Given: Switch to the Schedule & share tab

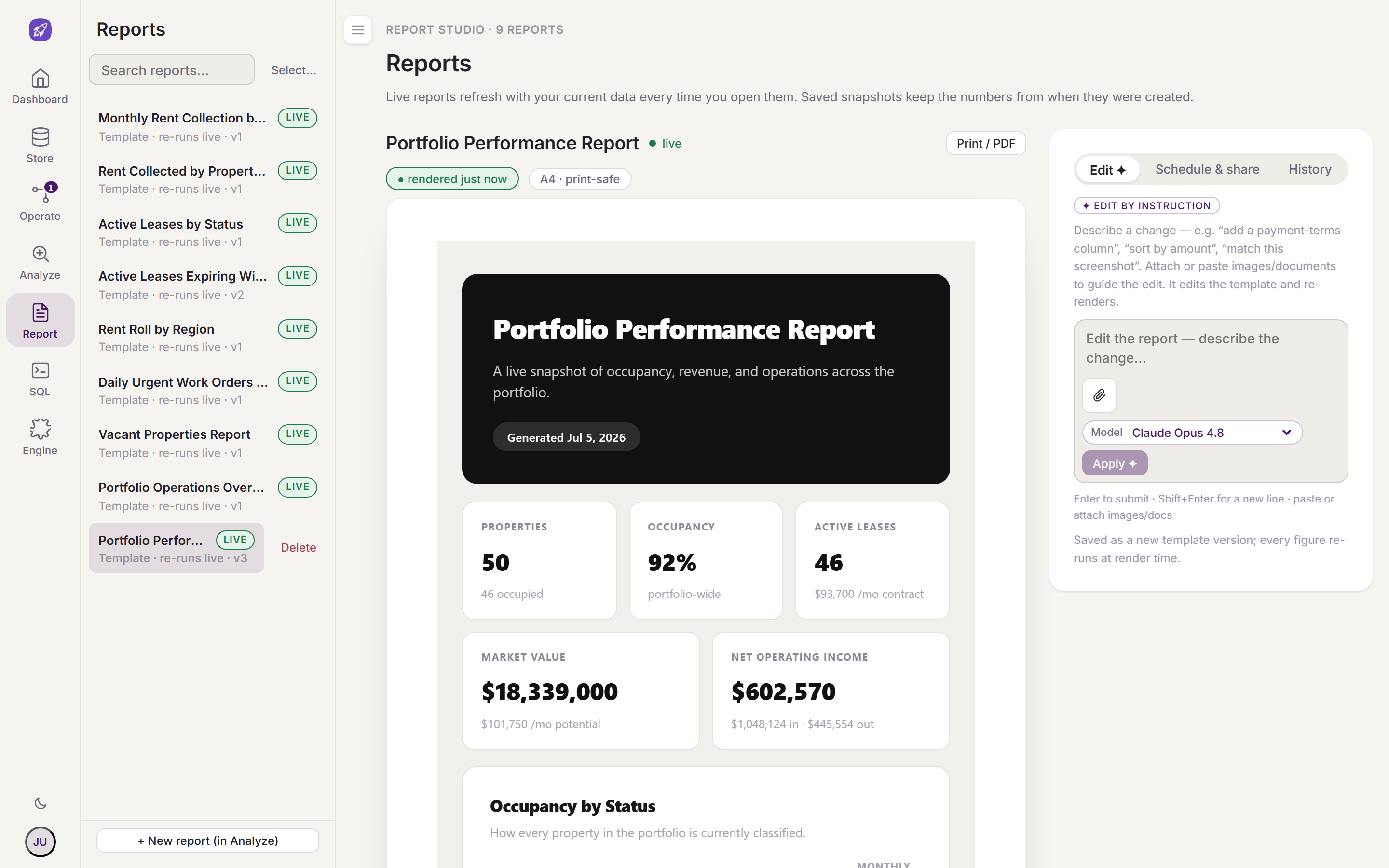Looking at the screenshot, I should pos(1207,169).
